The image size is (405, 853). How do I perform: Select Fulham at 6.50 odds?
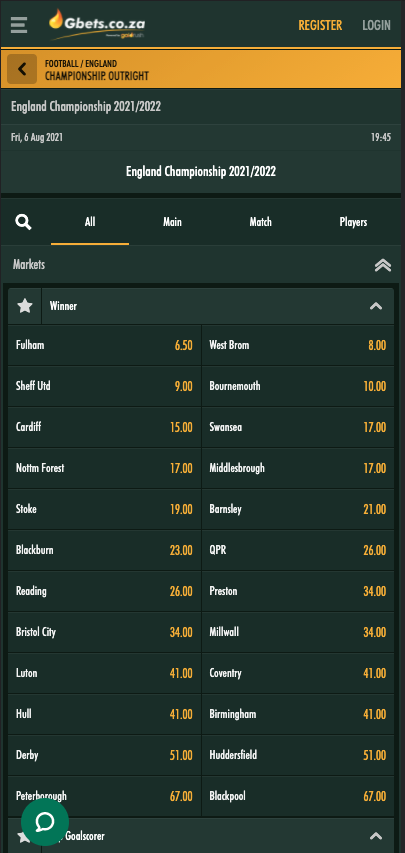(x=105, y=345)
